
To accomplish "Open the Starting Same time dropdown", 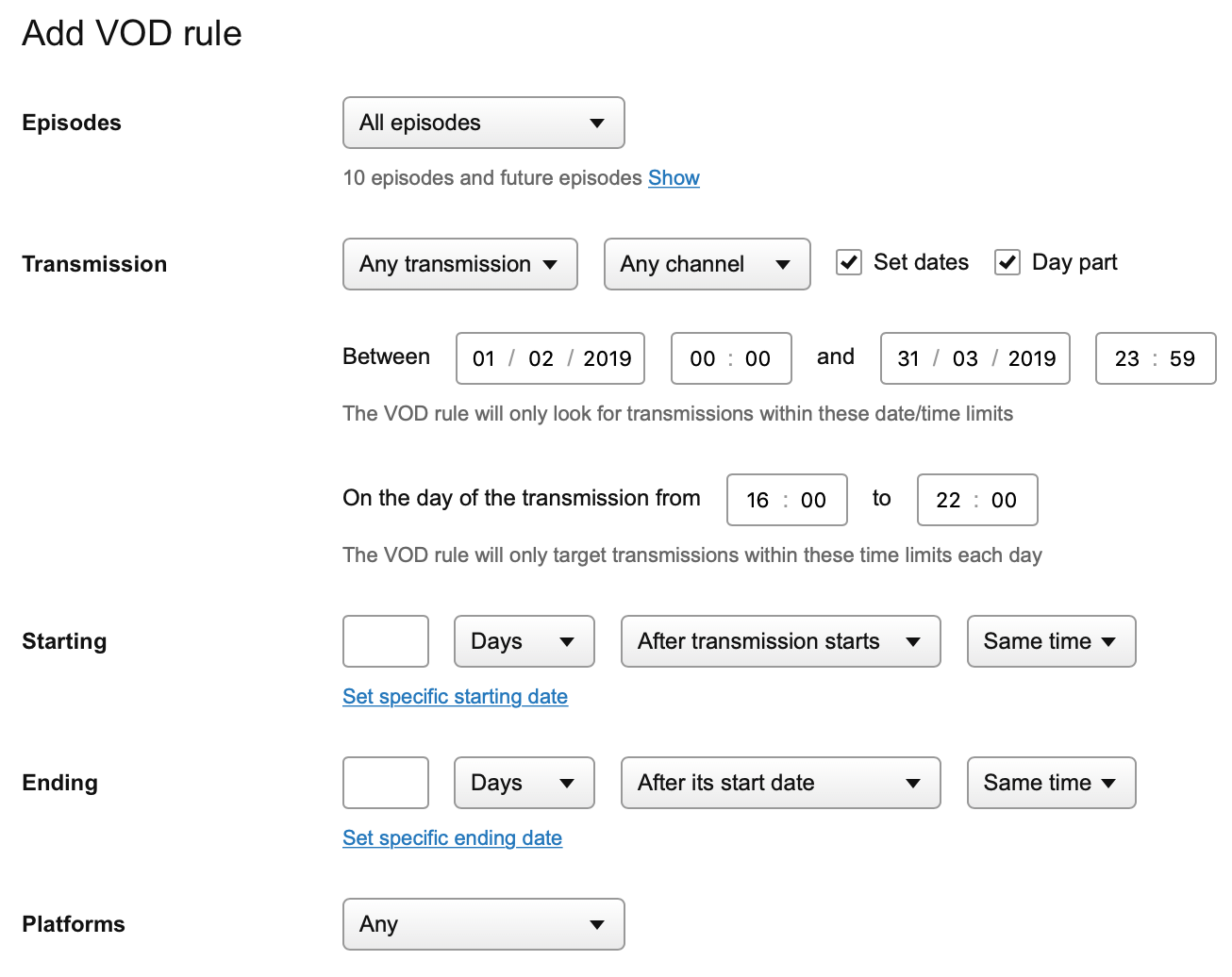I will click(1051, 641).
